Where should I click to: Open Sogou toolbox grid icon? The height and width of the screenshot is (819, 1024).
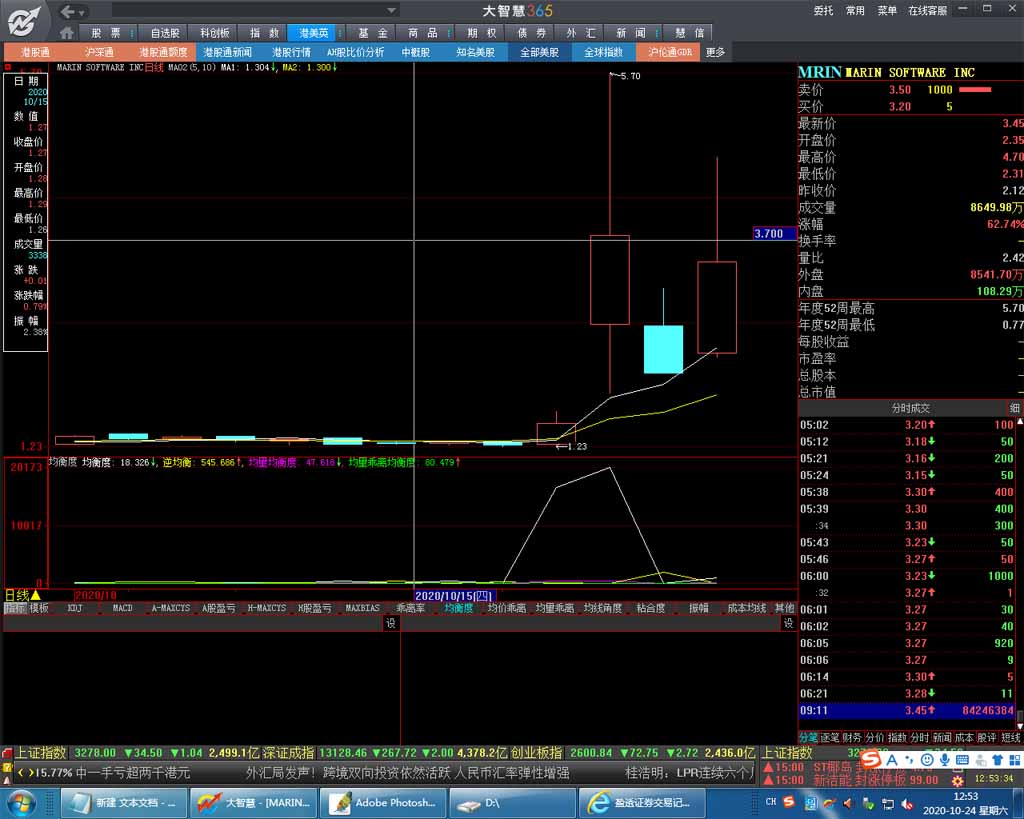click(x=1014, y=760)
